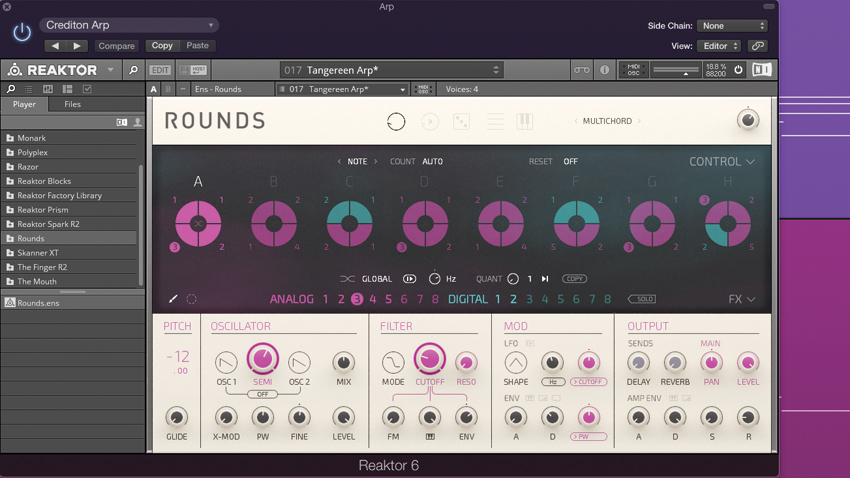
Task: Click the link chain icon beside View
Action: coord(758,46)
